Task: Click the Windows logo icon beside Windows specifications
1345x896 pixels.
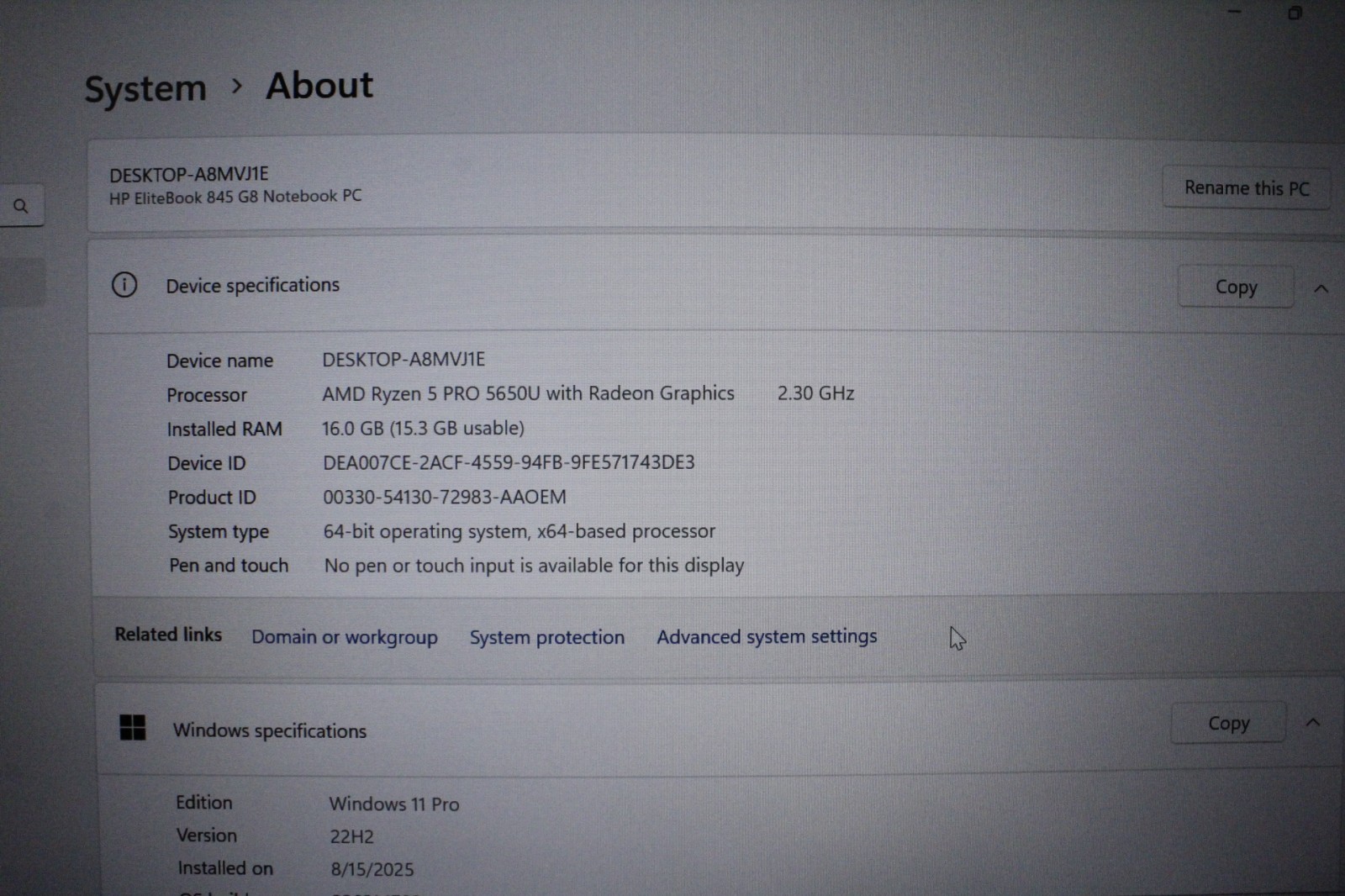Action: point(133,728)
